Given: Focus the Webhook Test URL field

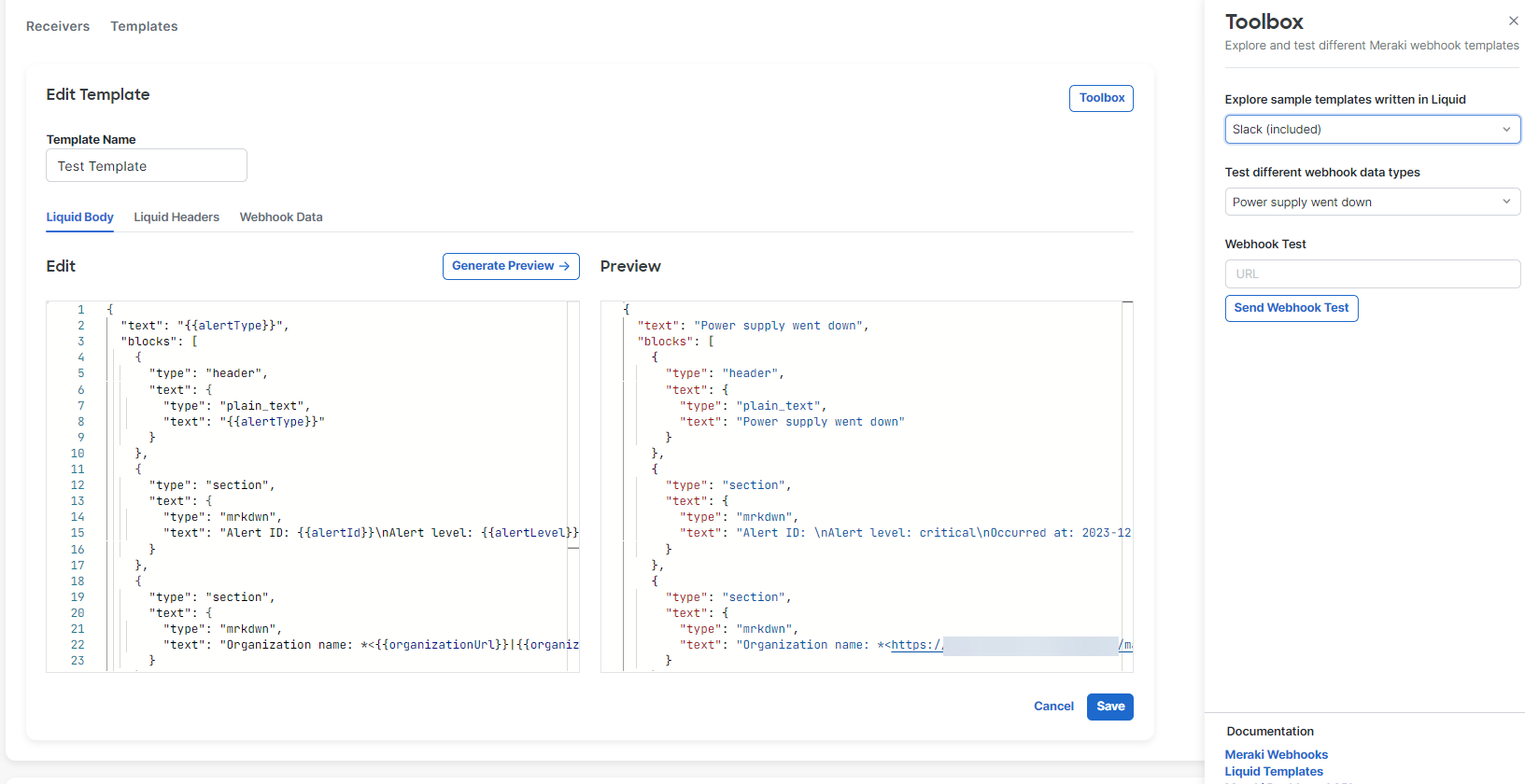Looking at the screenshot, I should 1371,274.
